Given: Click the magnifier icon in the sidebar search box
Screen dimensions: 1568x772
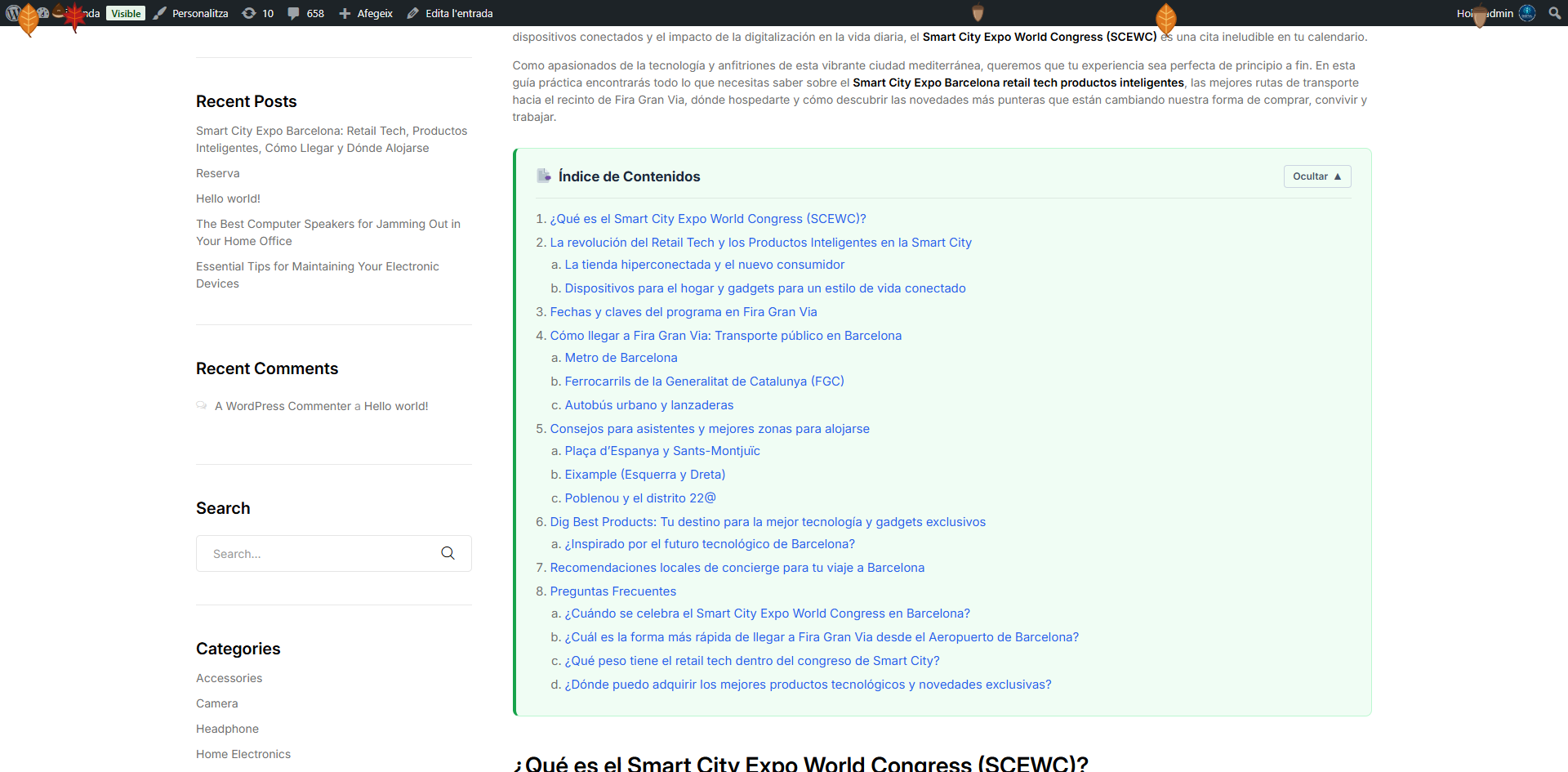Looking at the screenshot, I should [448, 553].
